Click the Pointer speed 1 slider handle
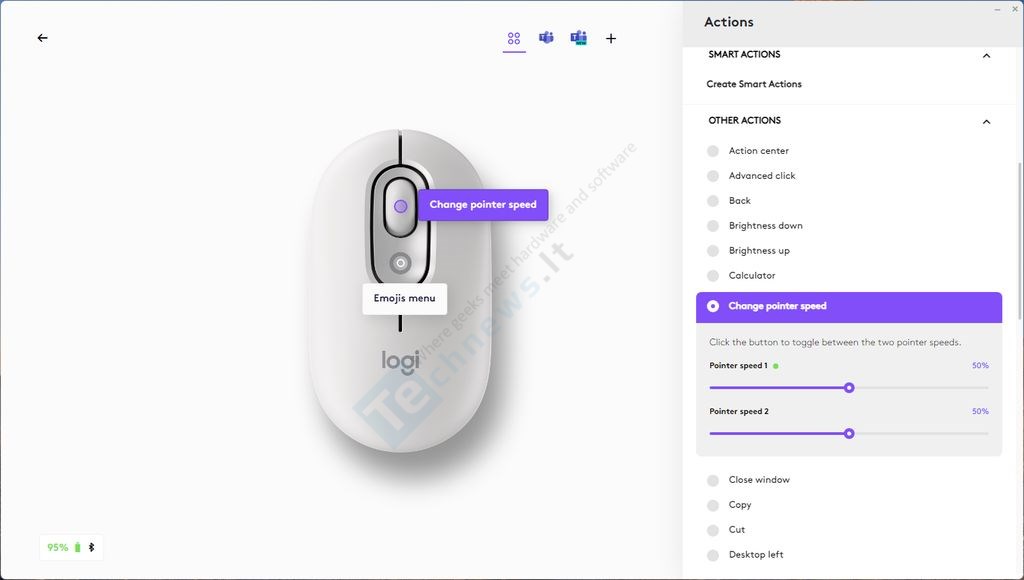1024x580 pixels. click(849, 388)
